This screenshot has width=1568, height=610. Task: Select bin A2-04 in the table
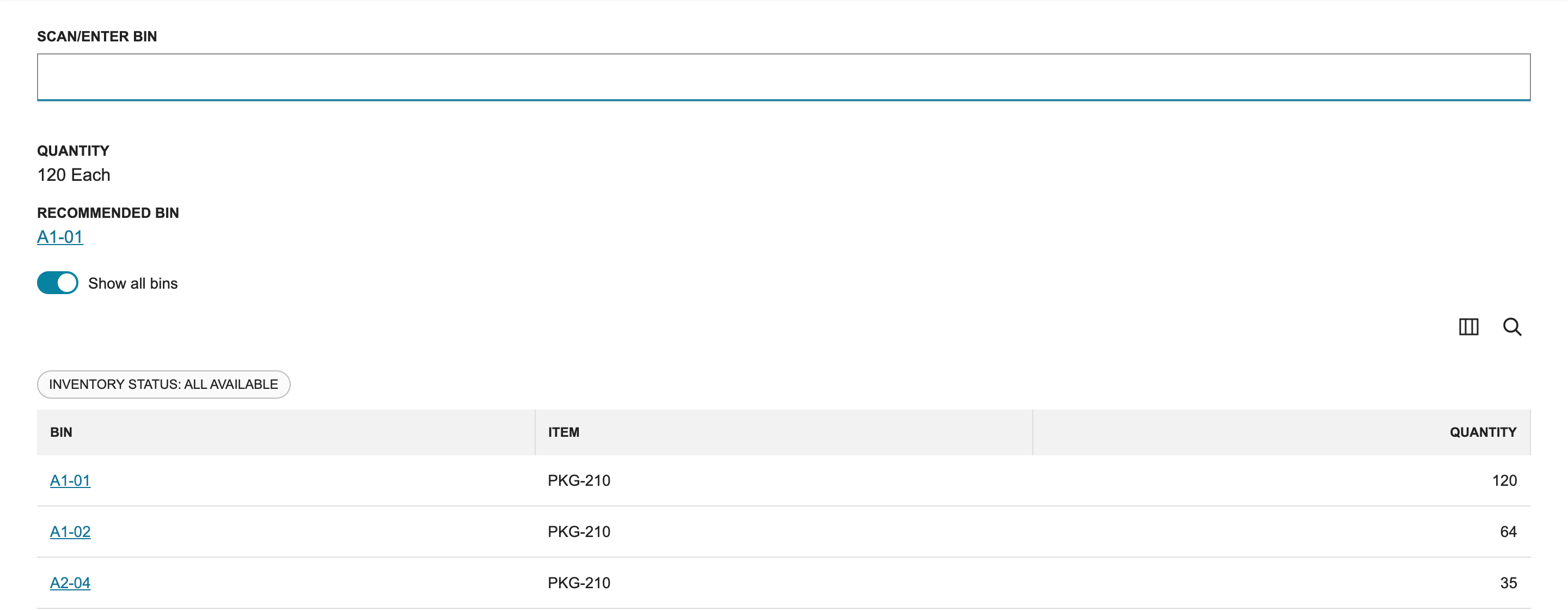[x=70, y=583]
